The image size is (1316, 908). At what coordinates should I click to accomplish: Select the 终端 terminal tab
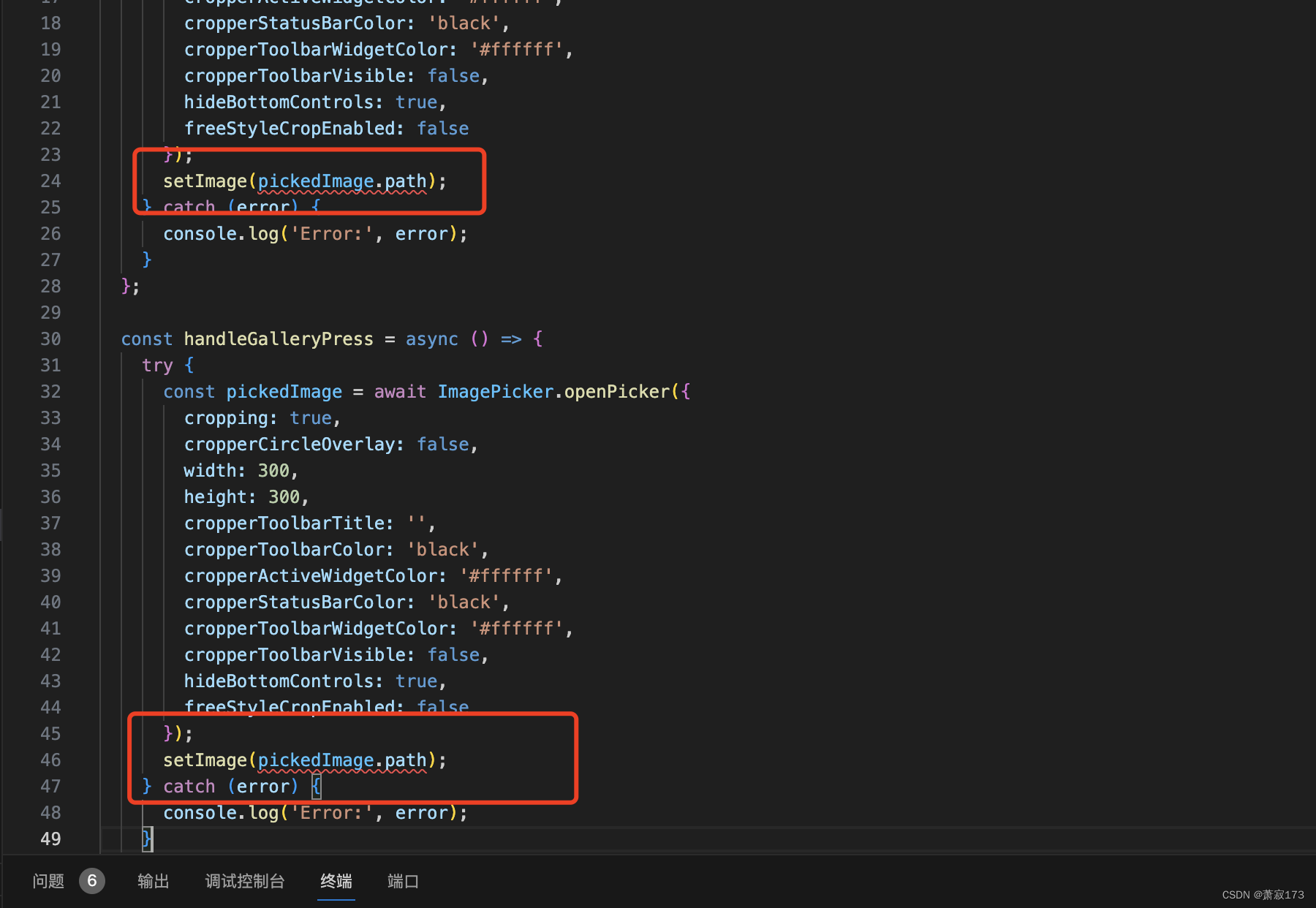coord(336,881)
